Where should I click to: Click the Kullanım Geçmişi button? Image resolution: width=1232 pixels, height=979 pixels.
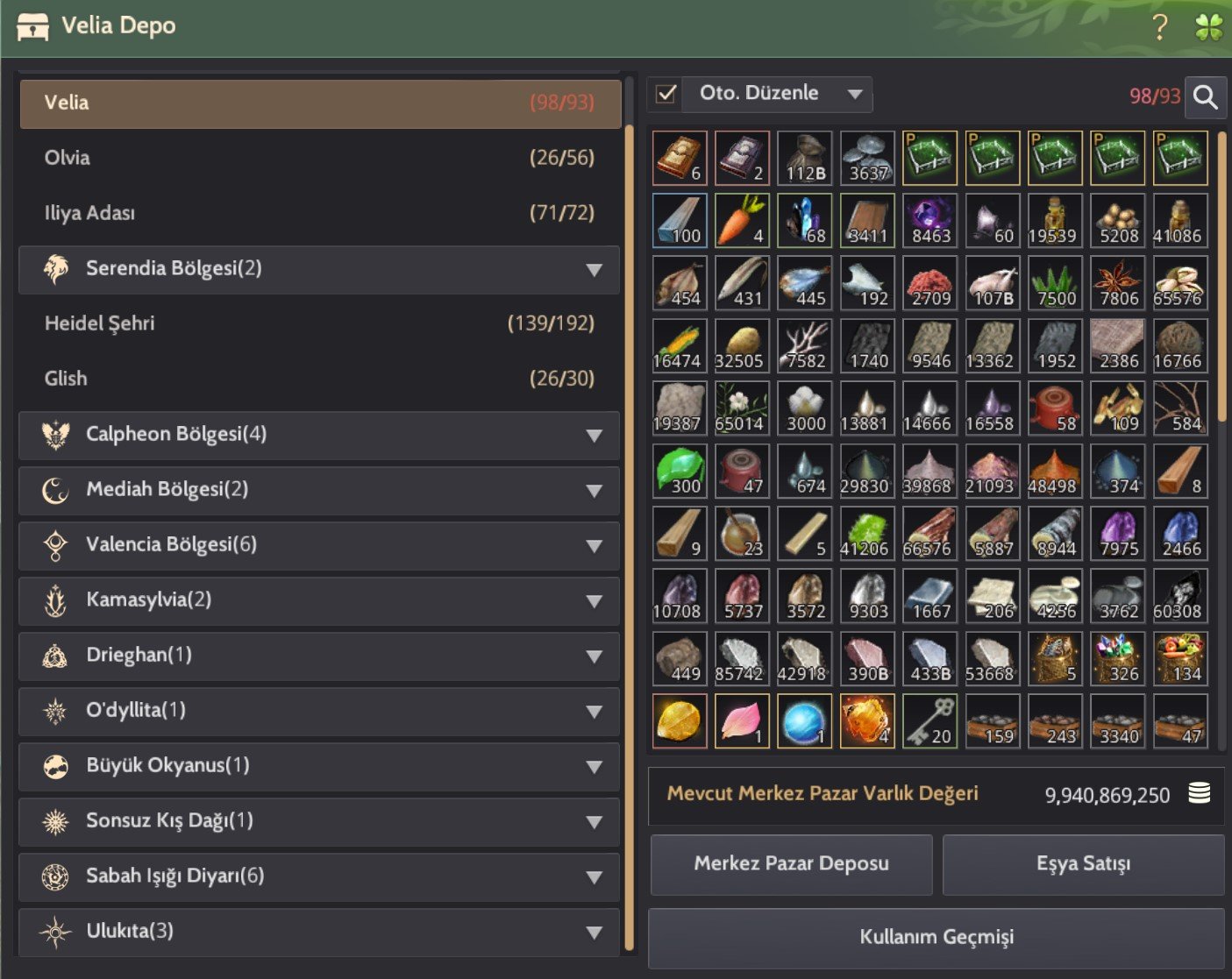pyautogui.click(x=936, y=938)
